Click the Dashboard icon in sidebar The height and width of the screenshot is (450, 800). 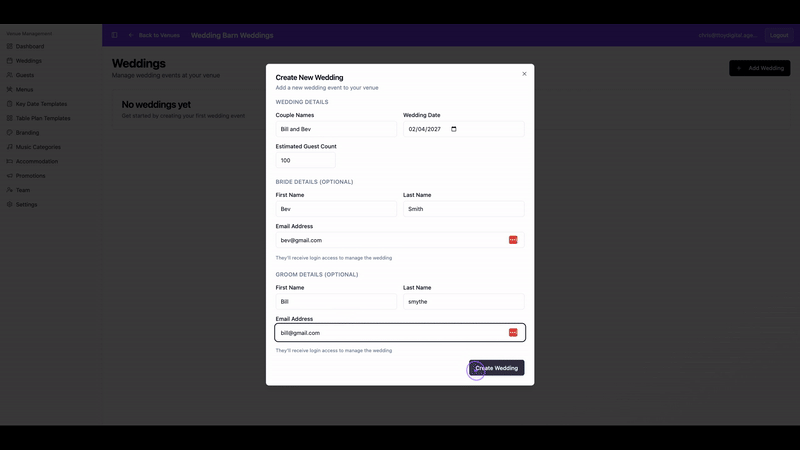[9, 46]
